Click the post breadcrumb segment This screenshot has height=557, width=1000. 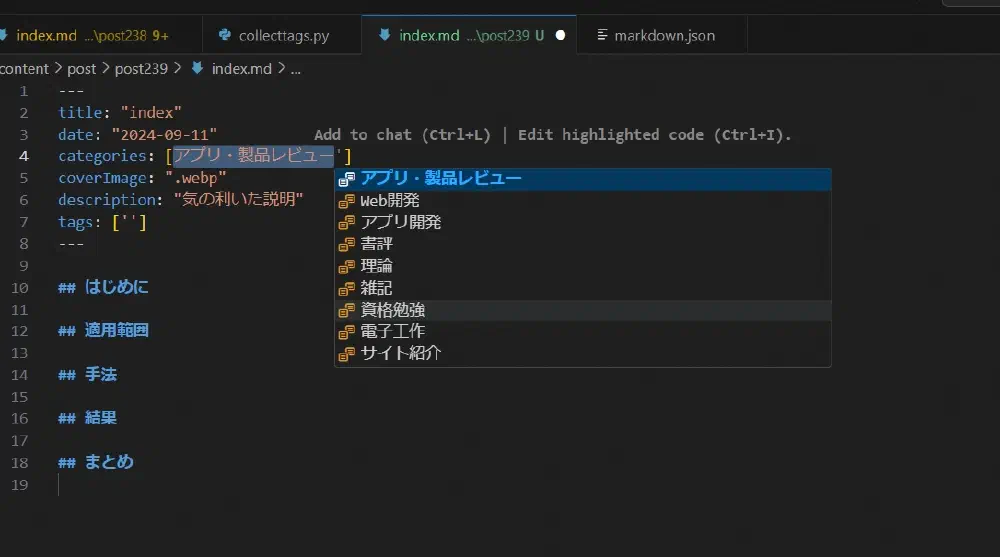[81, 69]
